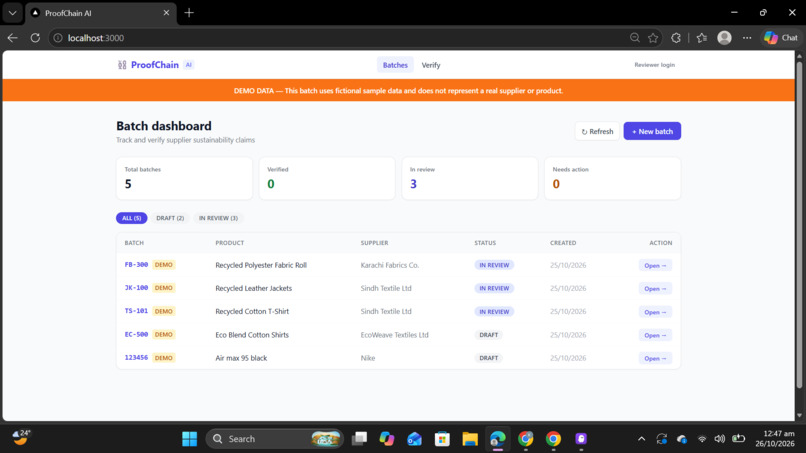Open a new browser tab
The height and width of the screenshot is (453, 806).
tap(189, 13)
